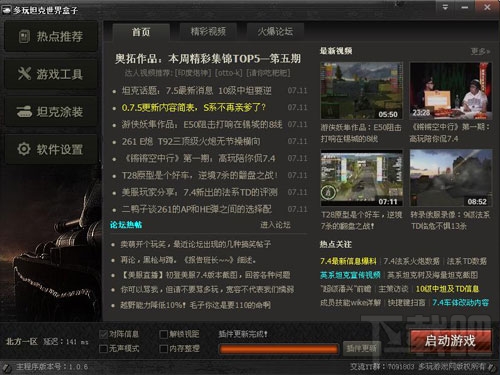
Task: Open news 游侠妖隼作品 E50阻击
Action: click(202, 125)
